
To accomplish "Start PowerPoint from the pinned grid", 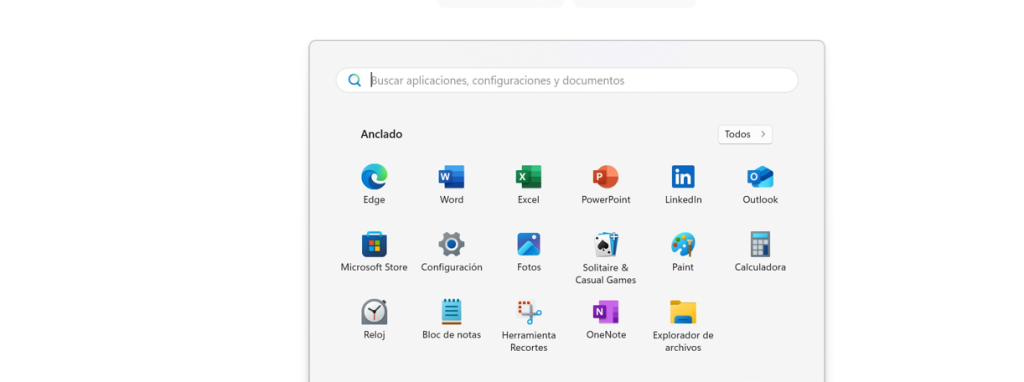I will pyautogui.click(x=605, y=177).
